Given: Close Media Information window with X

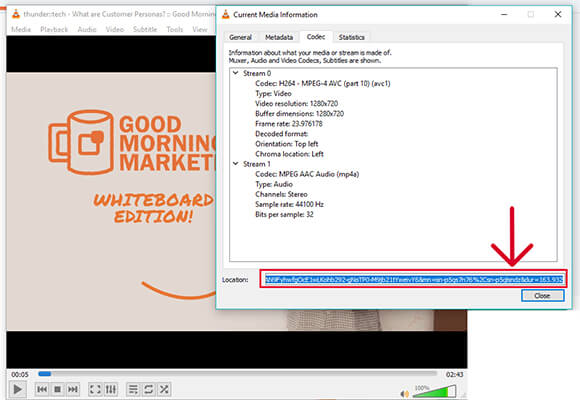Looking at the screenshot, I should [x=558, y=14].
